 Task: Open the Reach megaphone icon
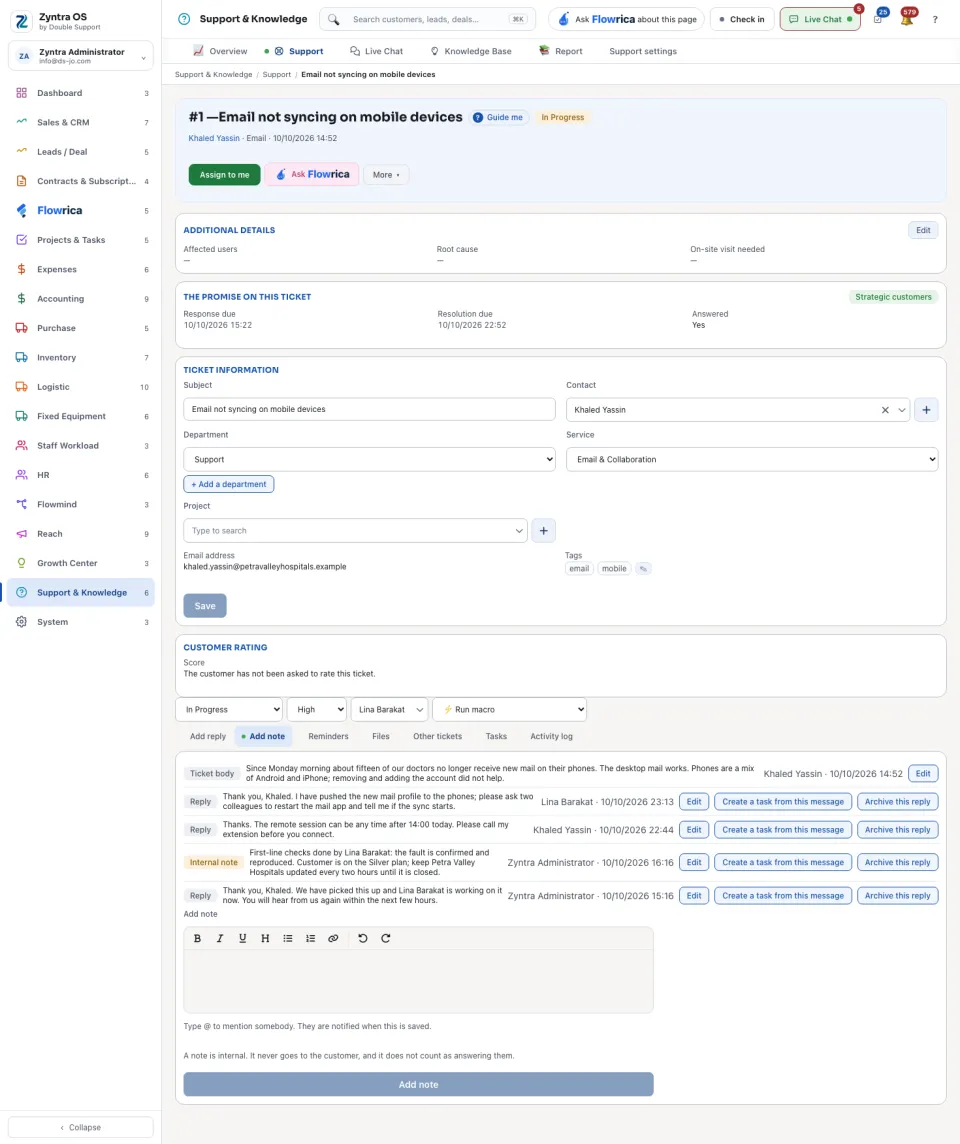tap(21, 533)
